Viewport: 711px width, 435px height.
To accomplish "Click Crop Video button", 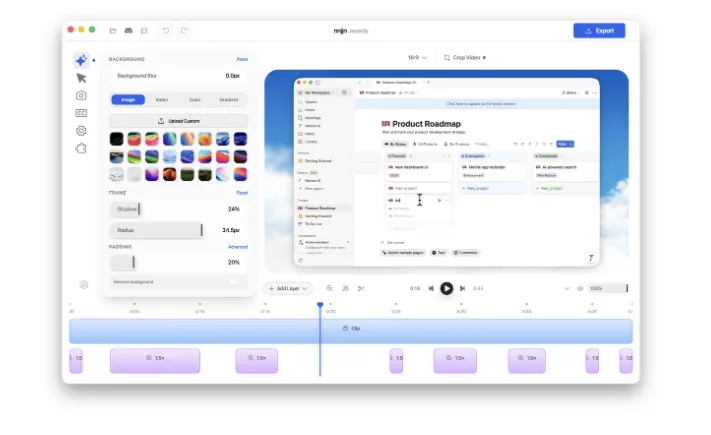I will (464, 58).
